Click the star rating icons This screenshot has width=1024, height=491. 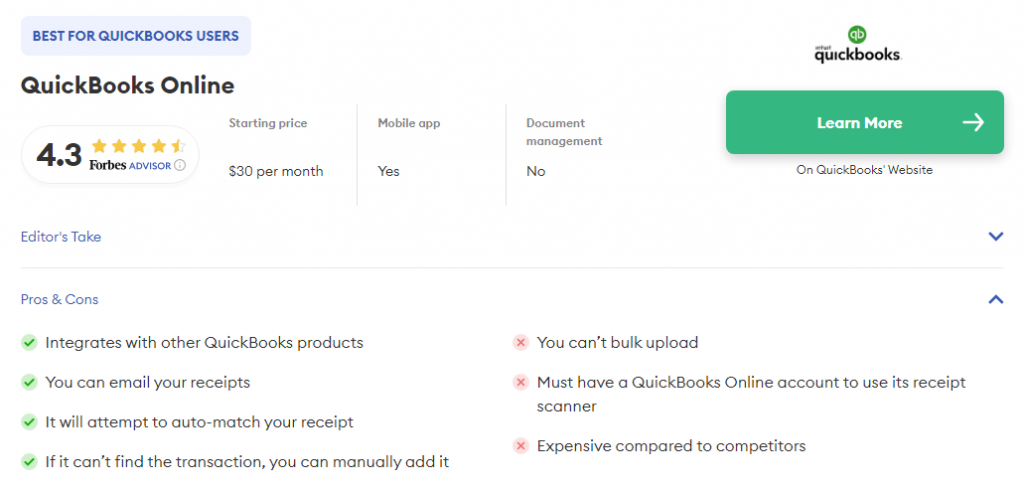(x=138, y=146)
